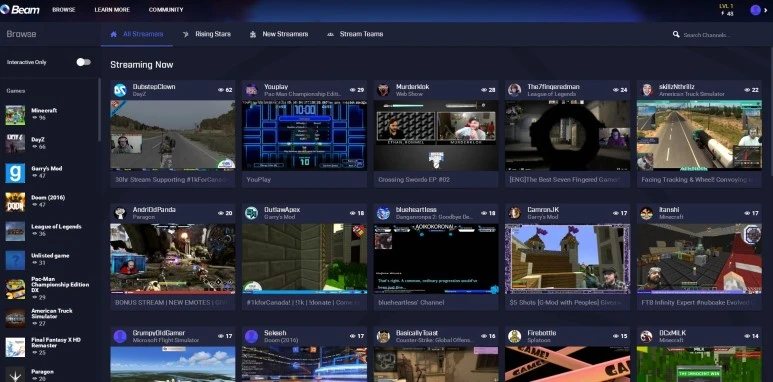Switch to the New Streamers tab

(x=279, y=34)
